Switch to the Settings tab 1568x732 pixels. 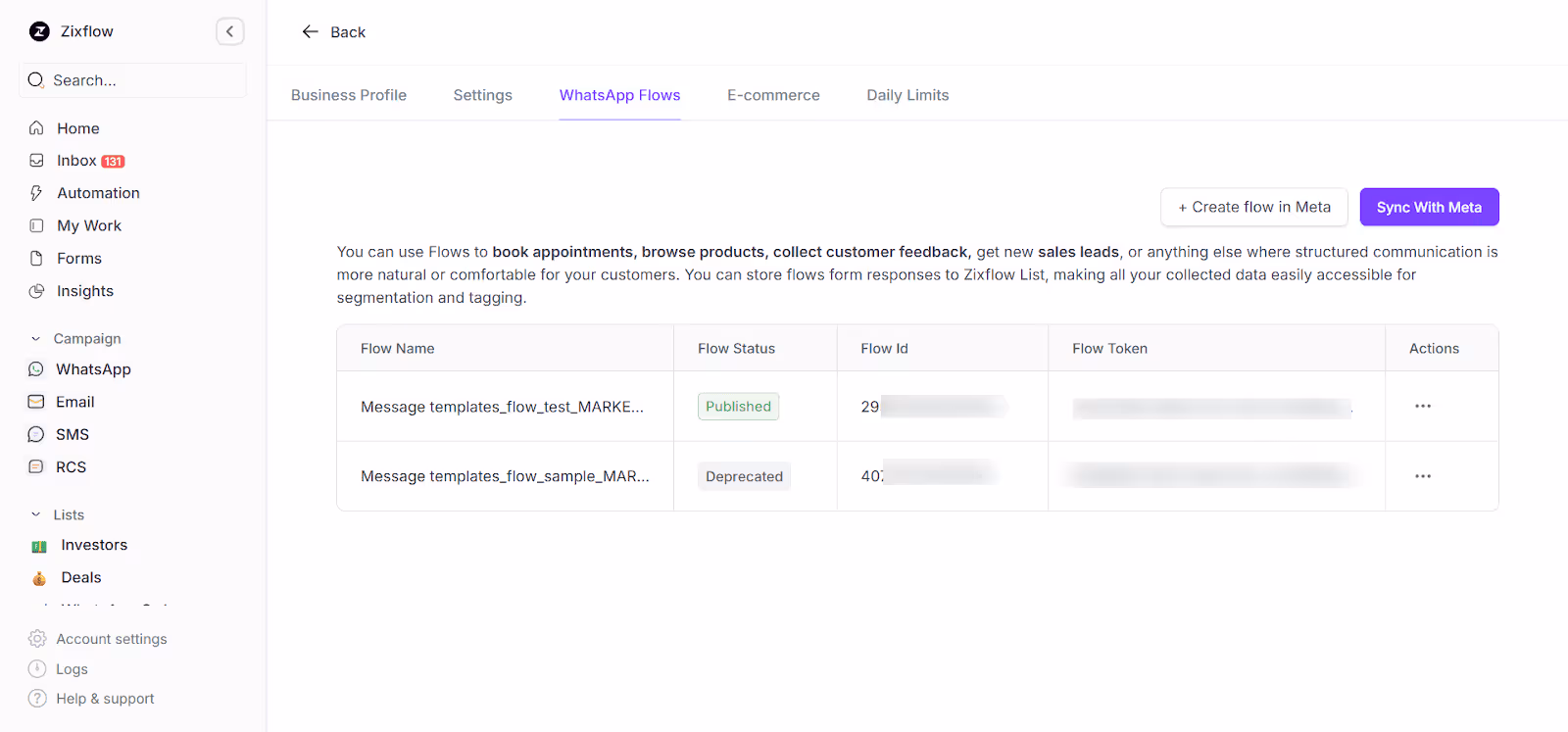pyautogui.click(x=482, y=95)
